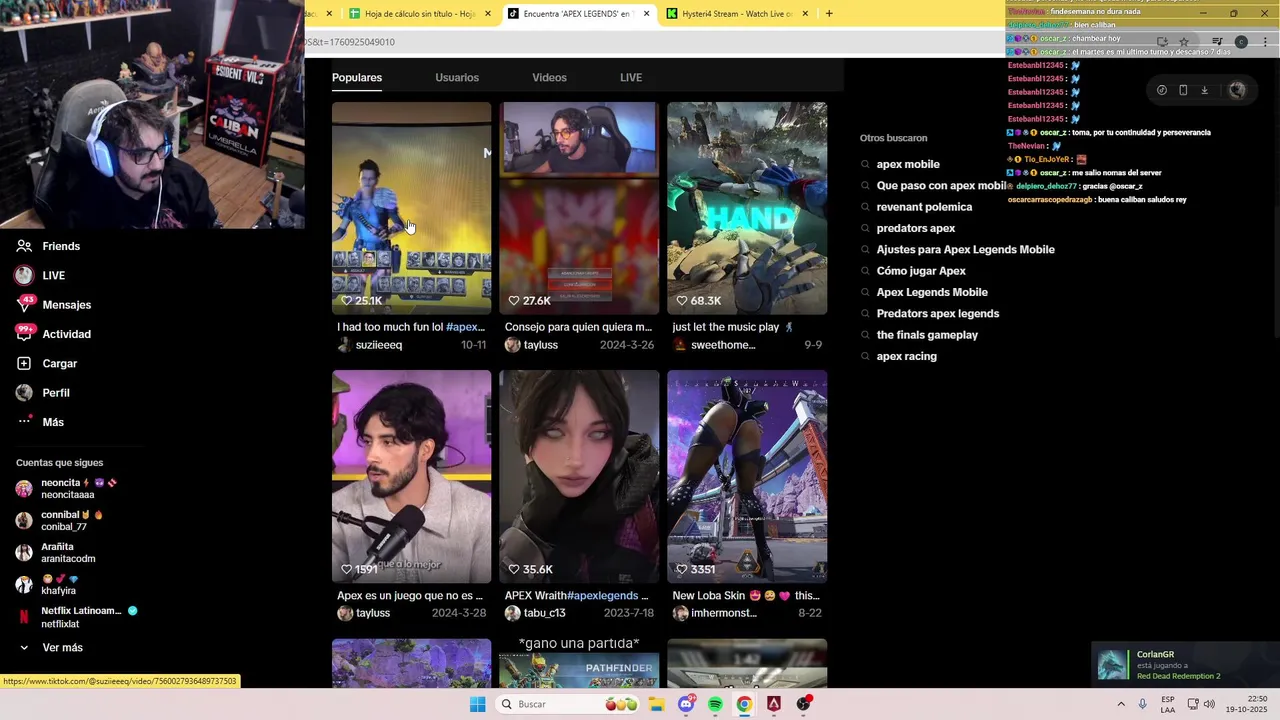Switch to the Populares tab
Image resolution: width=1280 pixels, height=720 pixels.
(357, 77)
